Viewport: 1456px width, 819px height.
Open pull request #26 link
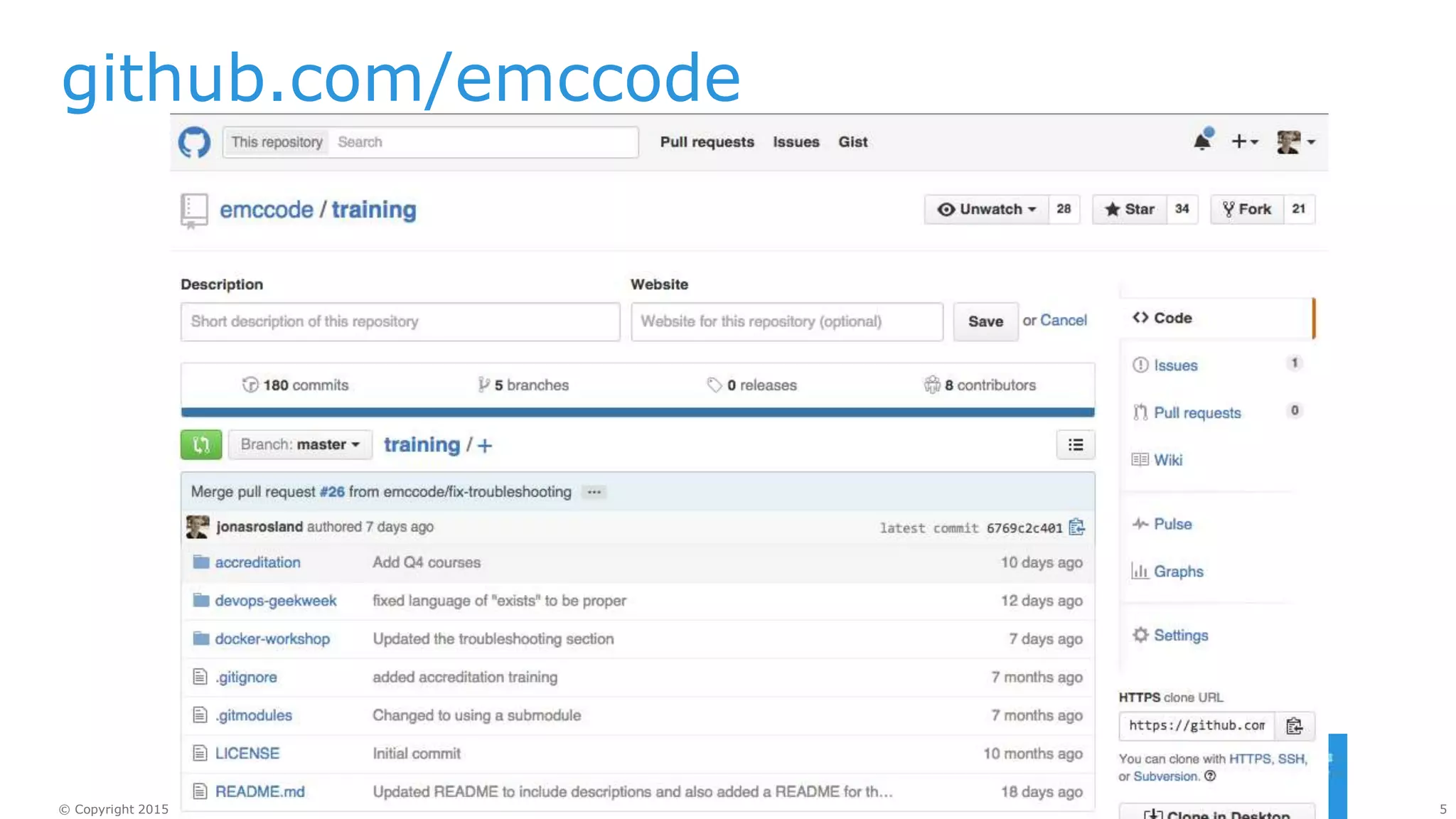pos(332,492)
